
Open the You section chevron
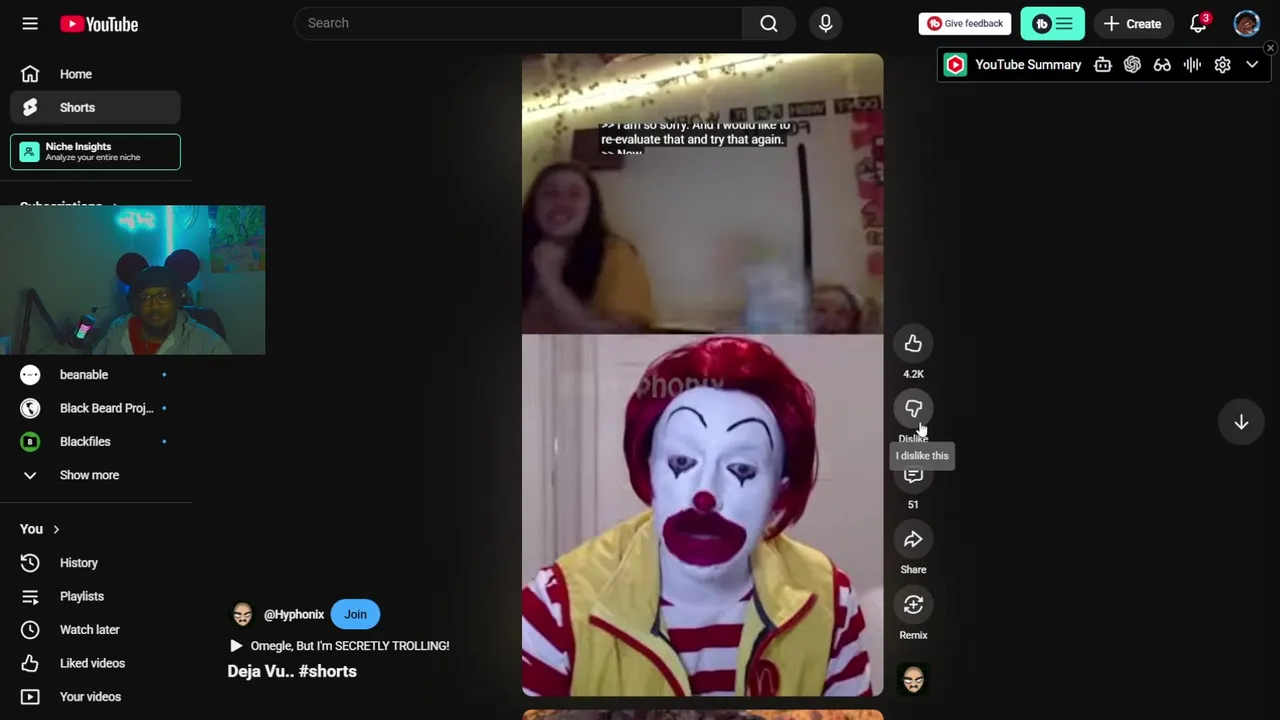pyautogui.click(x=56, y=530)
